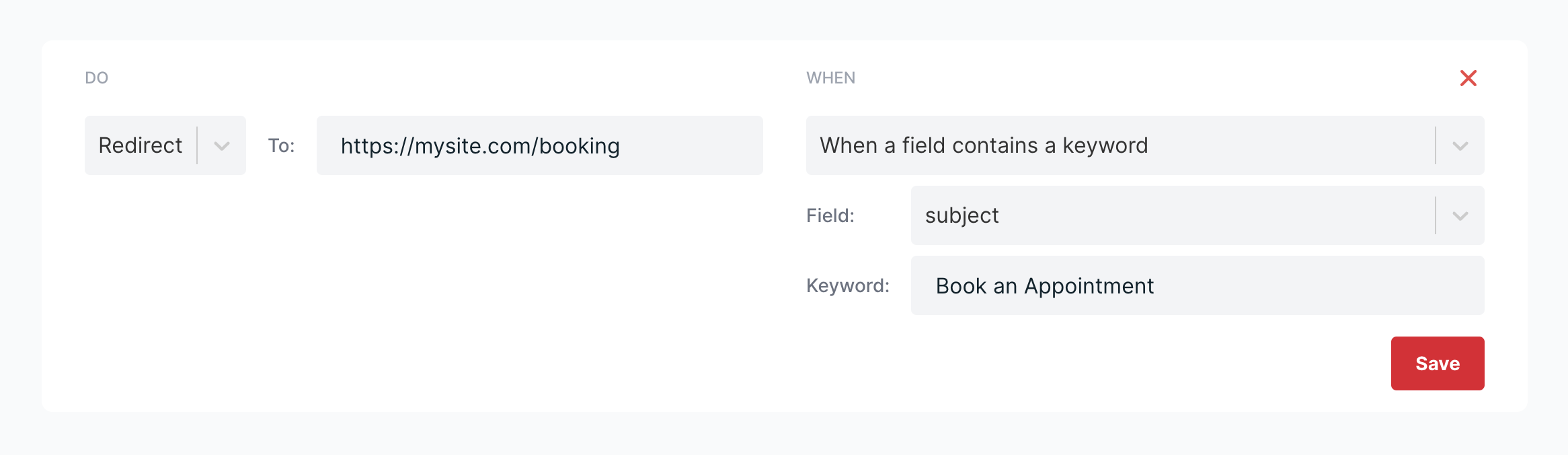The image size is (1568, 455).
Task: Open the Redirect action dropdown
Action: (x=141, y=145)
